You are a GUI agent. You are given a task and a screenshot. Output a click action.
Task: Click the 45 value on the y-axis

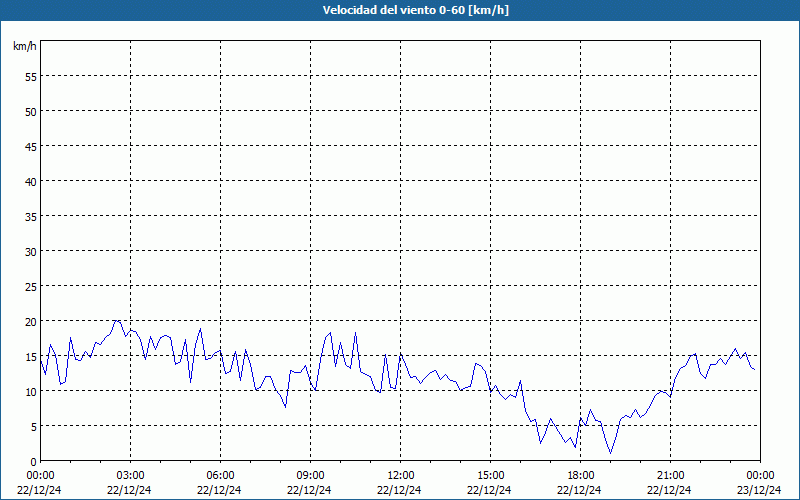click(31, 146)
